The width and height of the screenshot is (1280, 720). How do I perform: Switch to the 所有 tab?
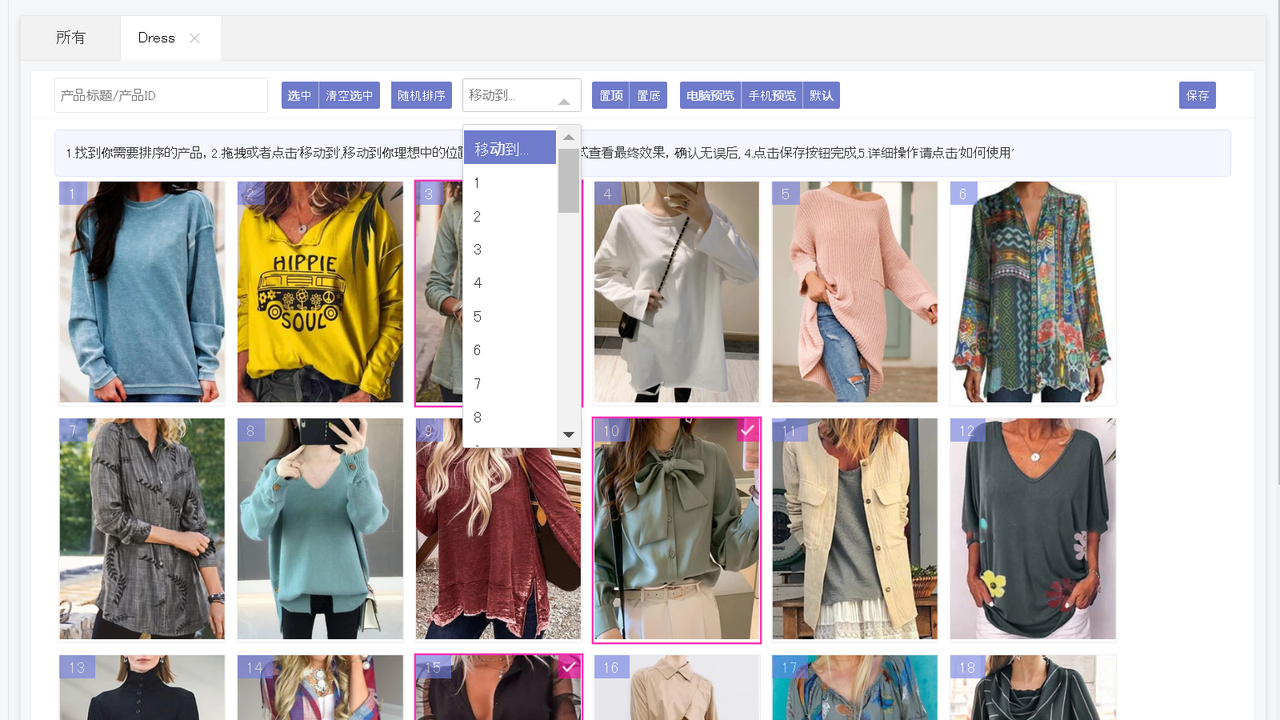(x=71, y=38)
